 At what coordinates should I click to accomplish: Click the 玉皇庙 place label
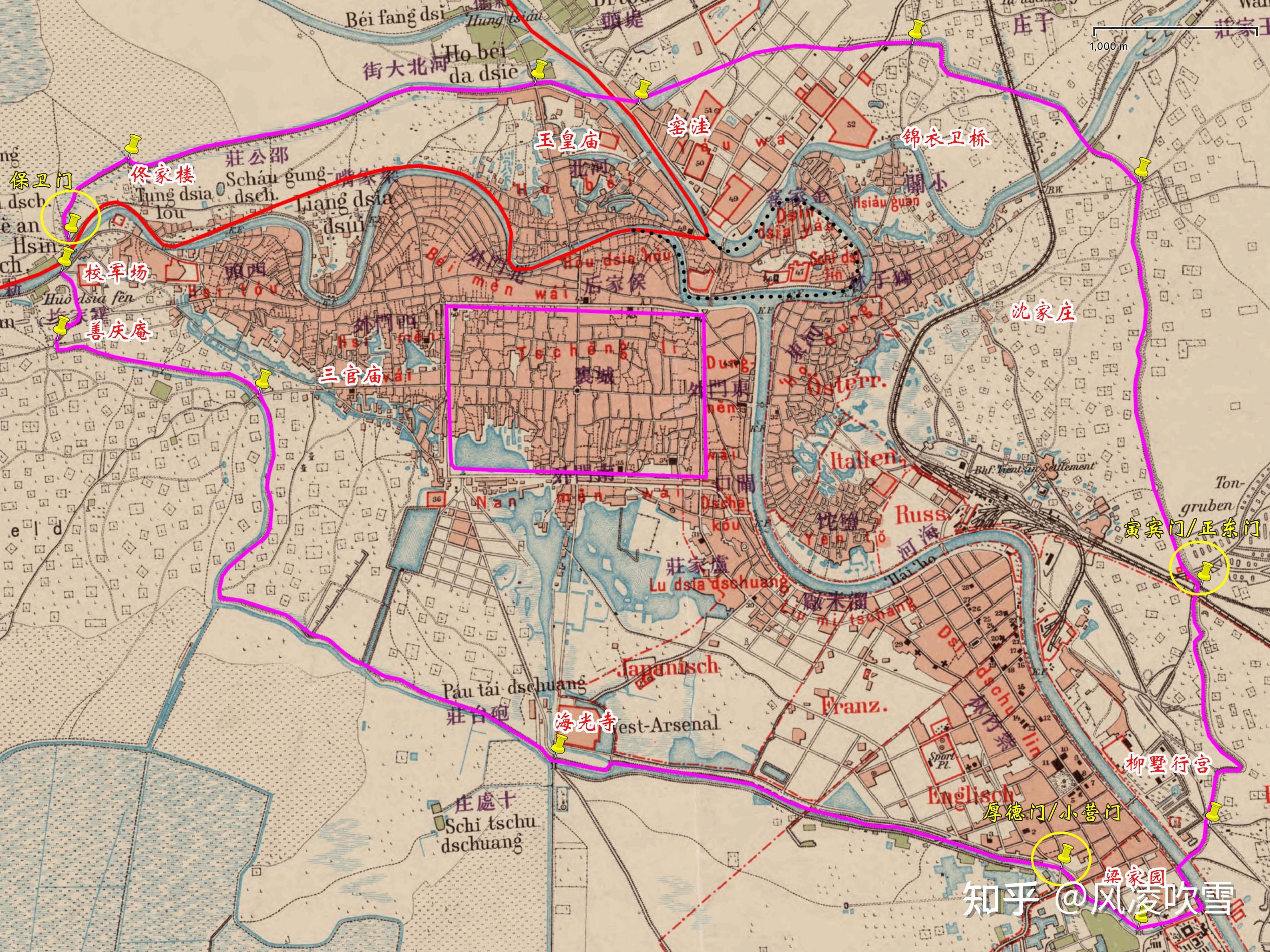[568, 139]
